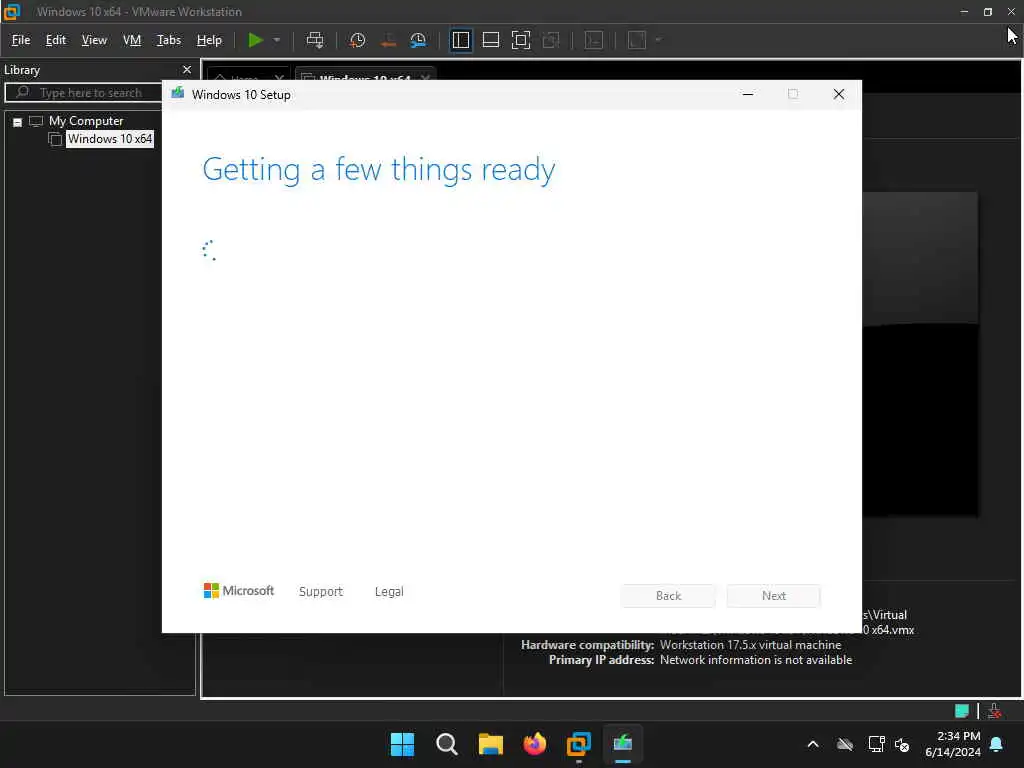Power on the virtual machine with green play button
The image size is (1024, 768).
255,40
